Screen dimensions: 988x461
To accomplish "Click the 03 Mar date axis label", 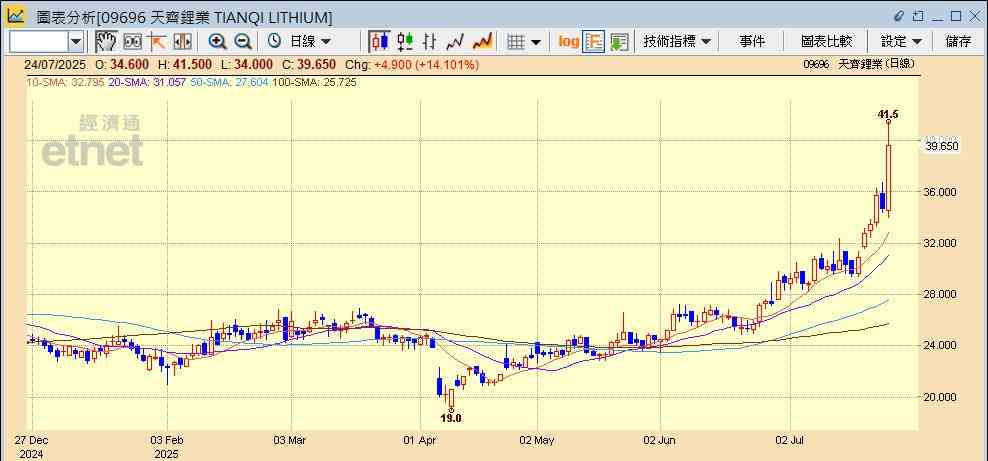I will 291,440.
